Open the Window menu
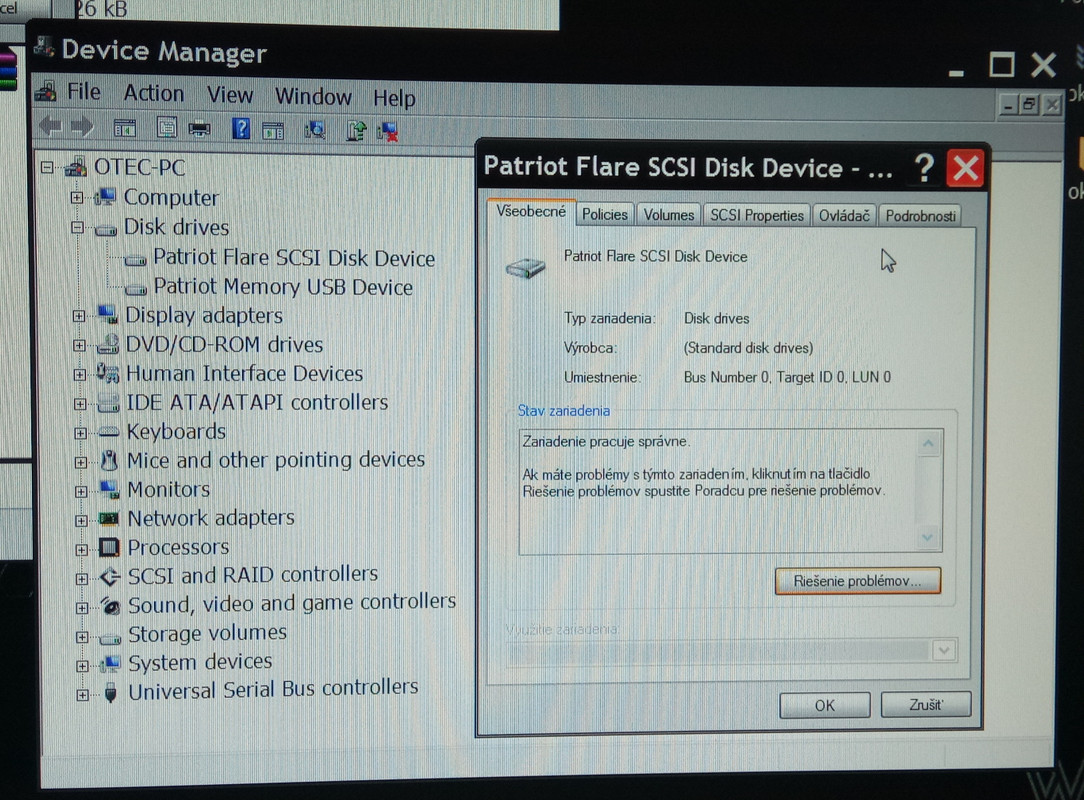 313,96
